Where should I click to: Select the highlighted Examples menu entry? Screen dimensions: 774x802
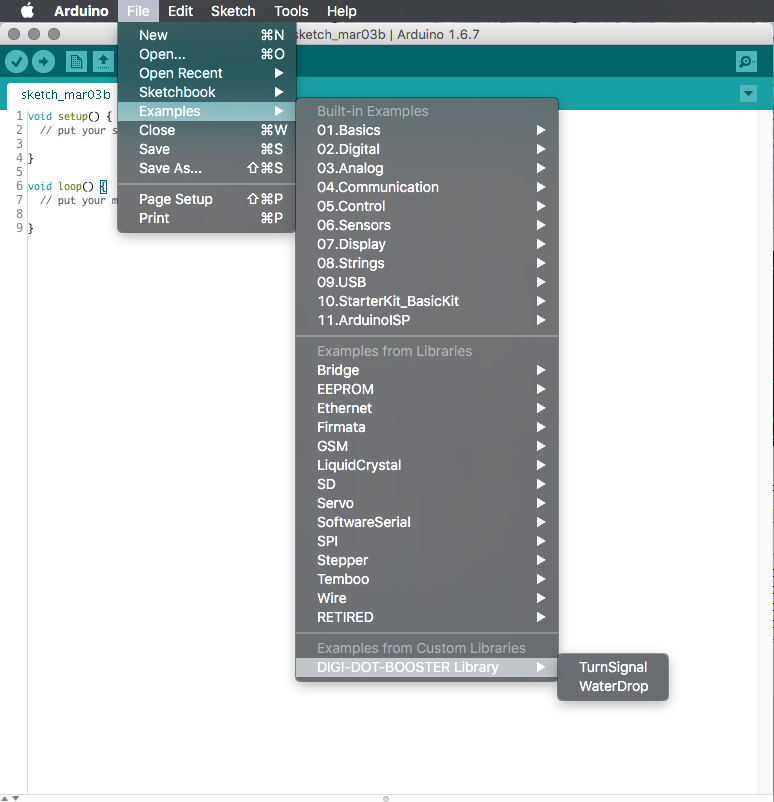click(207, 111)
